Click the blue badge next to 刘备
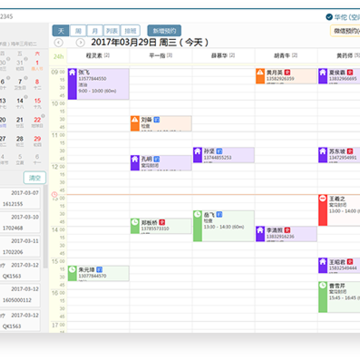360x360 pixels. (x=157, y=119)
